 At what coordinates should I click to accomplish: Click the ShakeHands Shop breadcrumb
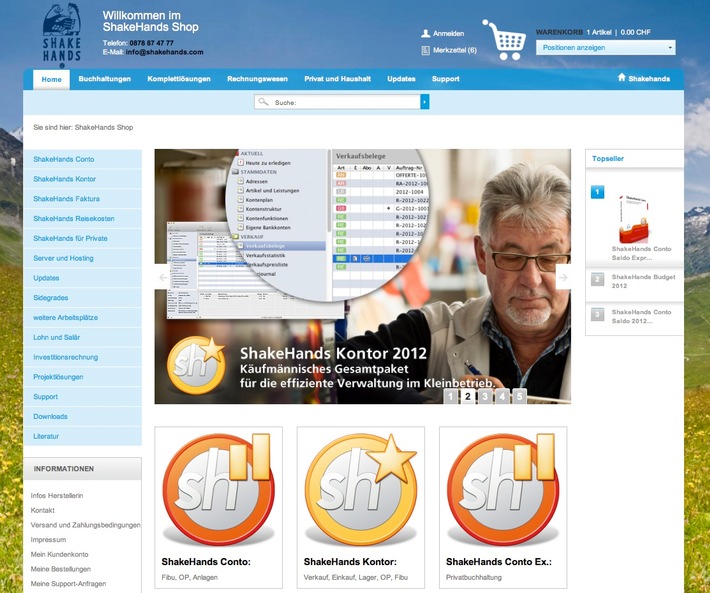click(104, 128)
